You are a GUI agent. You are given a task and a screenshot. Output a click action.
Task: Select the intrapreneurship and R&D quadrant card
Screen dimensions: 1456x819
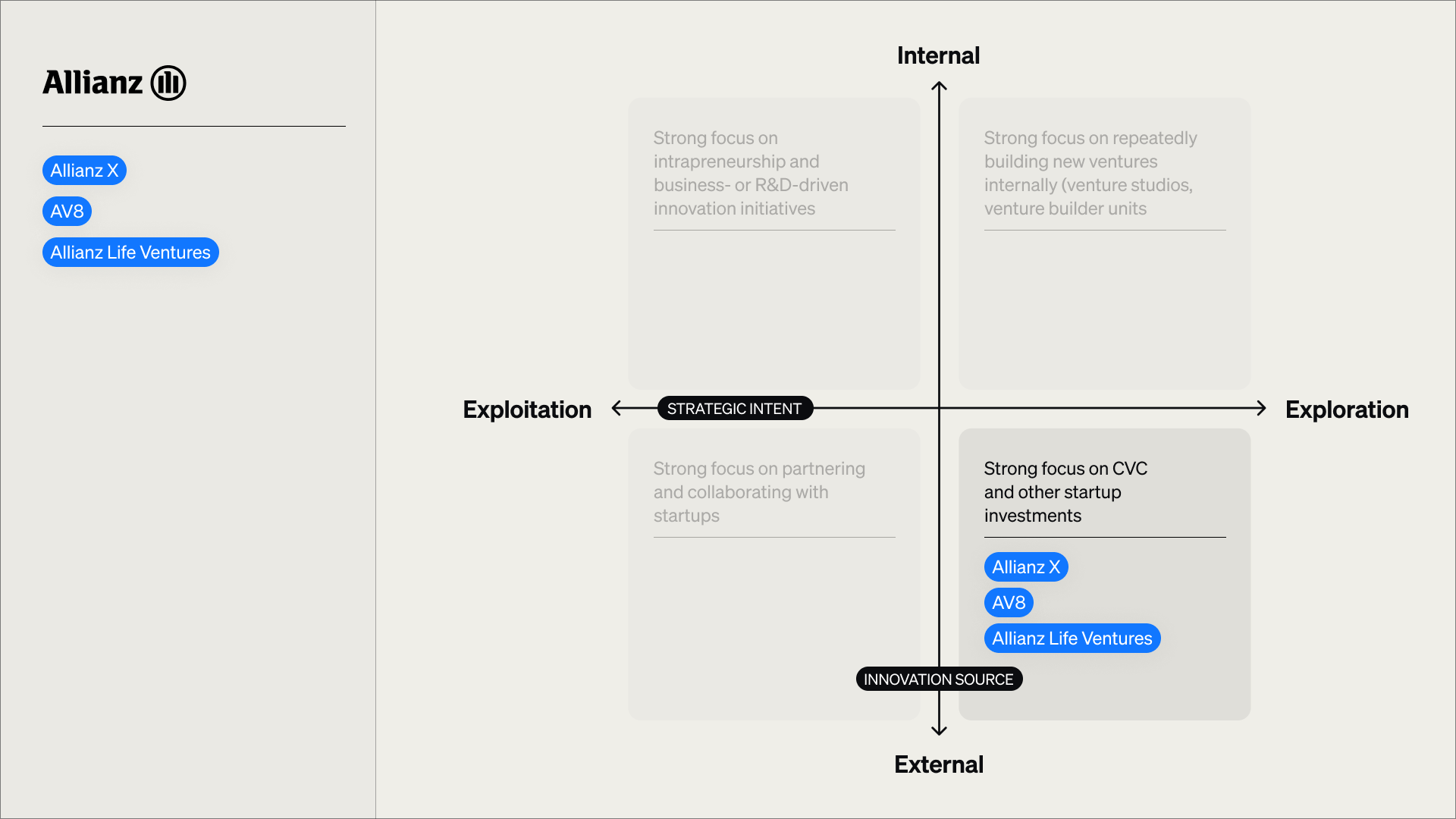coord(773,243)
